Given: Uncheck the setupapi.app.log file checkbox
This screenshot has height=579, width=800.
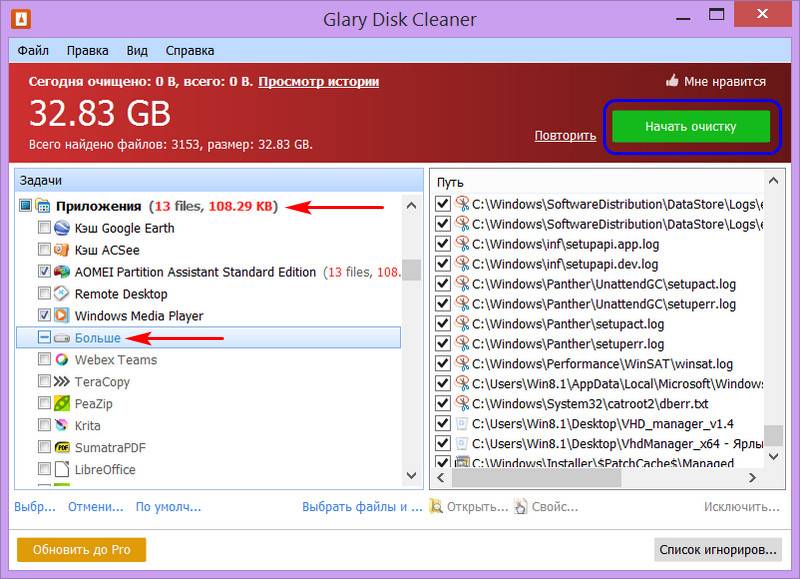Looking at the screenshot, I should (x=443, y=244).
